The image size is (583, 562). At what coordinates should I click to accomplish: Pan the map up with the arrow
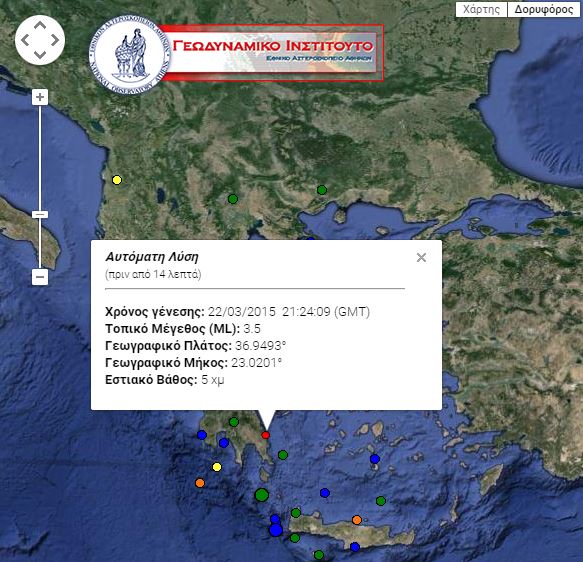coord(40,25)
